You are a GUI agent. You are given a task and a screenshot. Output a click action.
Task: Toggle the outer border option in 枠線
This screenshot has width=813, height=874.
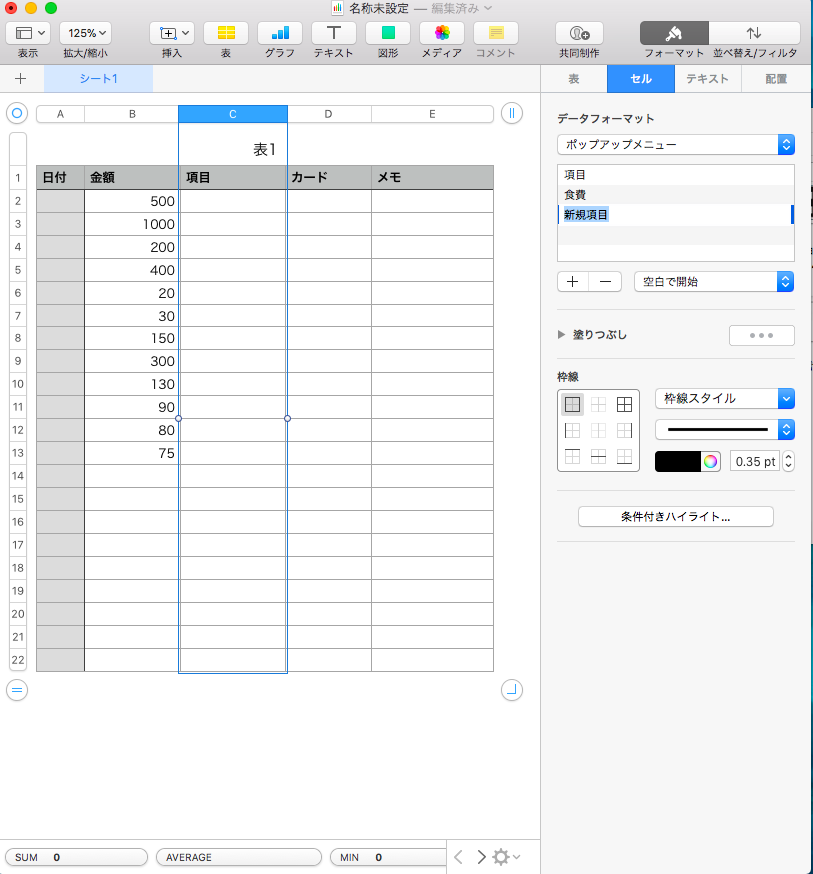coord(573,404)
